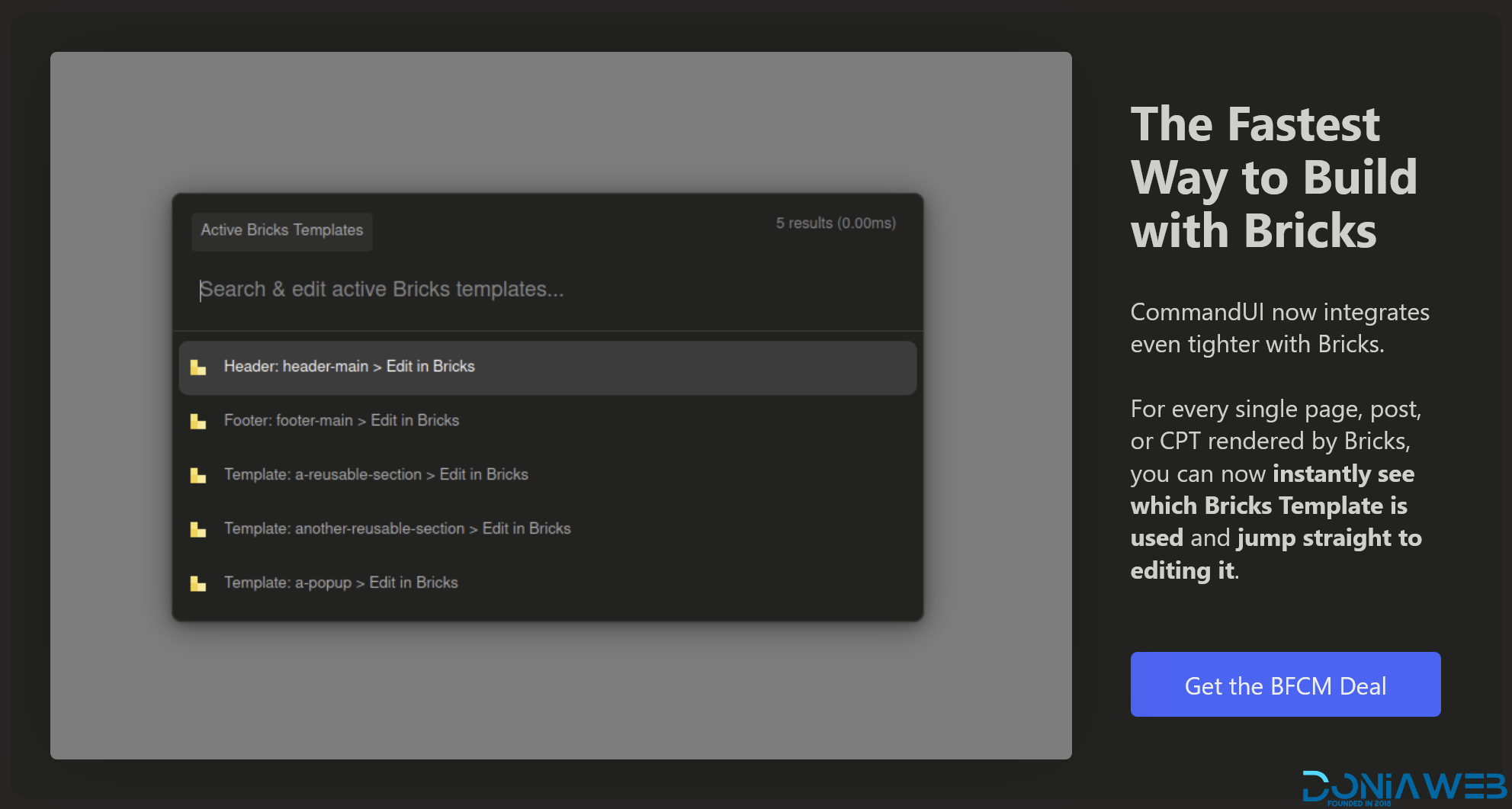This screenshot has width=1512, height=809.
Task: Click the Get the BFCM Deal button
Action: click(1286, 684)
